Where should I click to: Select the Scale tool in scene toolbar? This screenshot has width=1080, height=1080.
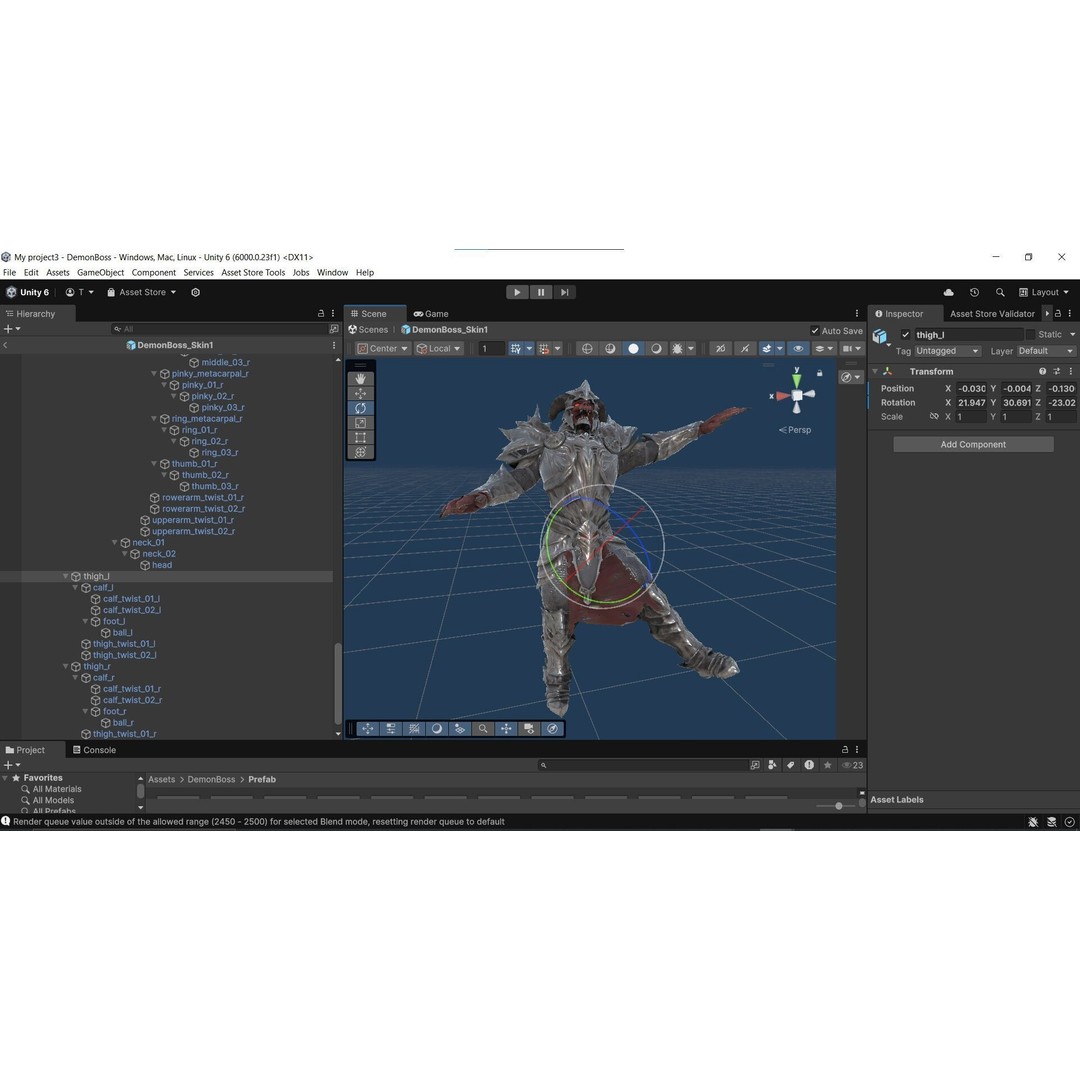(360, 423)
